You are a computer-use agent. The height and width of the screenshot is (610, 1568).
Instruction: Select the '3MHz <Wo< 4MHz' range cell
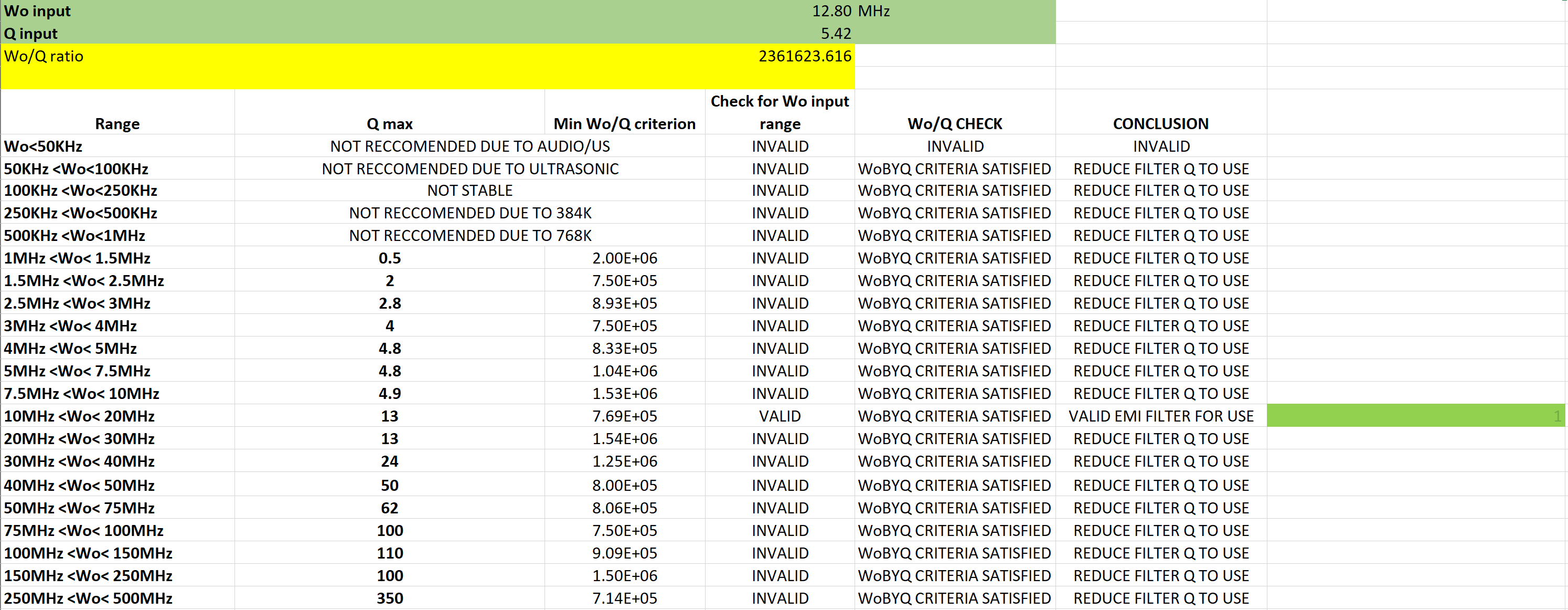point(118,326)
